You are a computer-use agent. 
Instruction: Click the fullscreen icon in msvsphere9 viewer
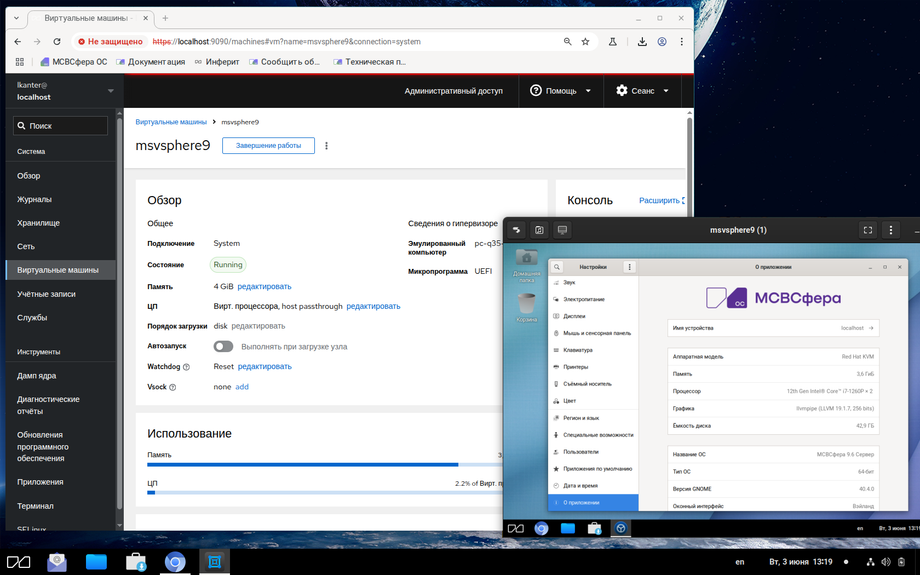[x=867, y=230]
